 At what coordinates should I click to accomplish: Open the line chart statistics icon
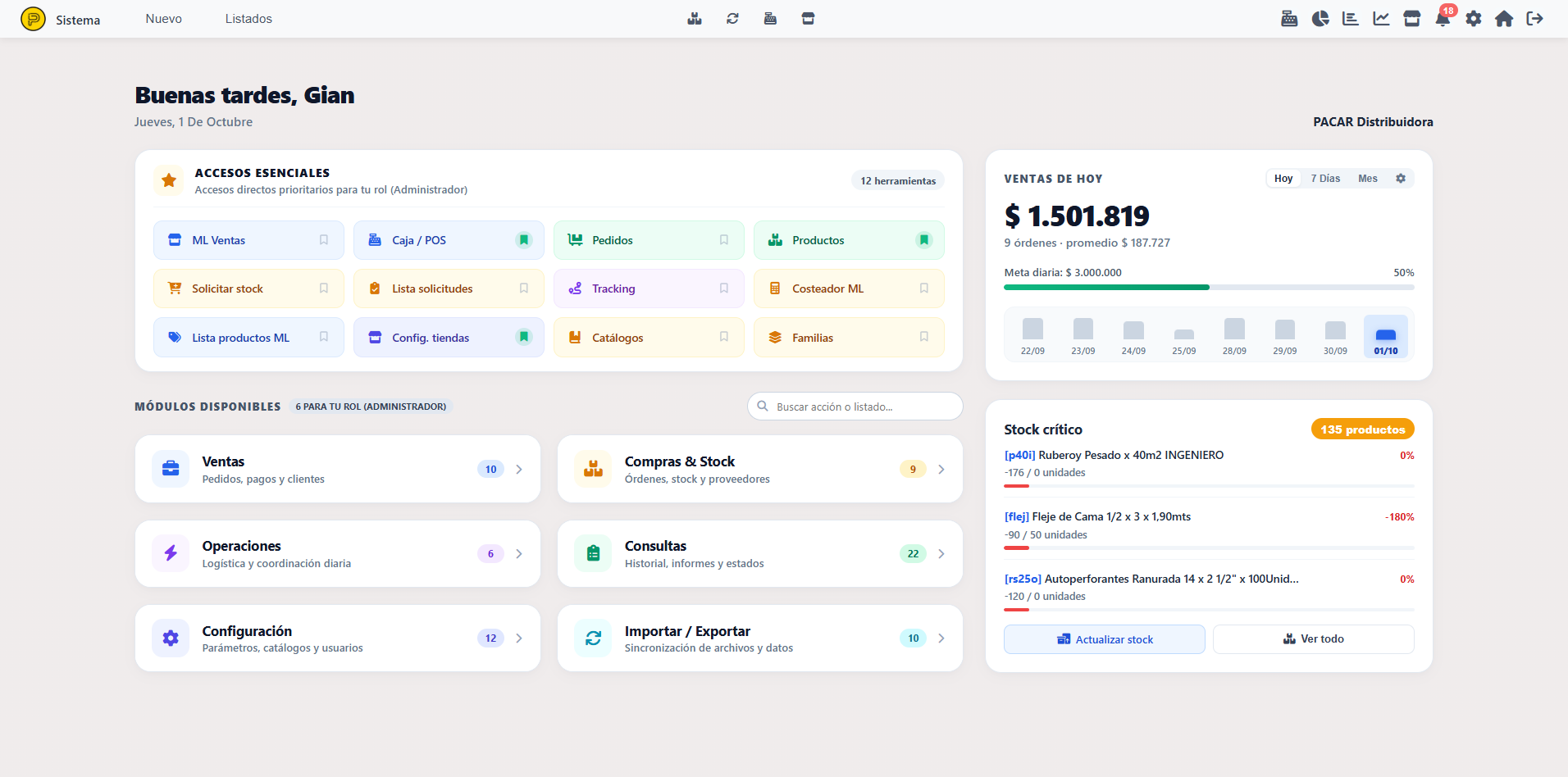[1382, 19]
